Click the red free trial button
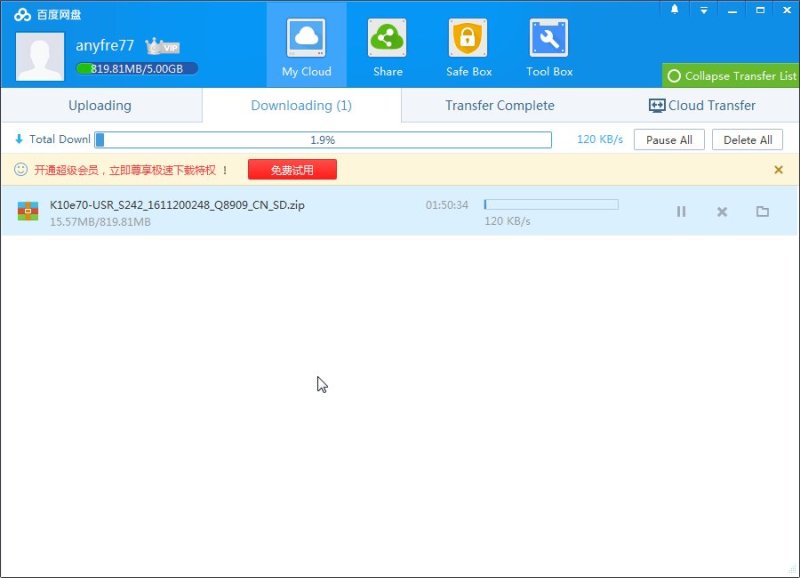The width and height of the screenshot is (800, 578). pyautogui.click(x=292, y=169)
